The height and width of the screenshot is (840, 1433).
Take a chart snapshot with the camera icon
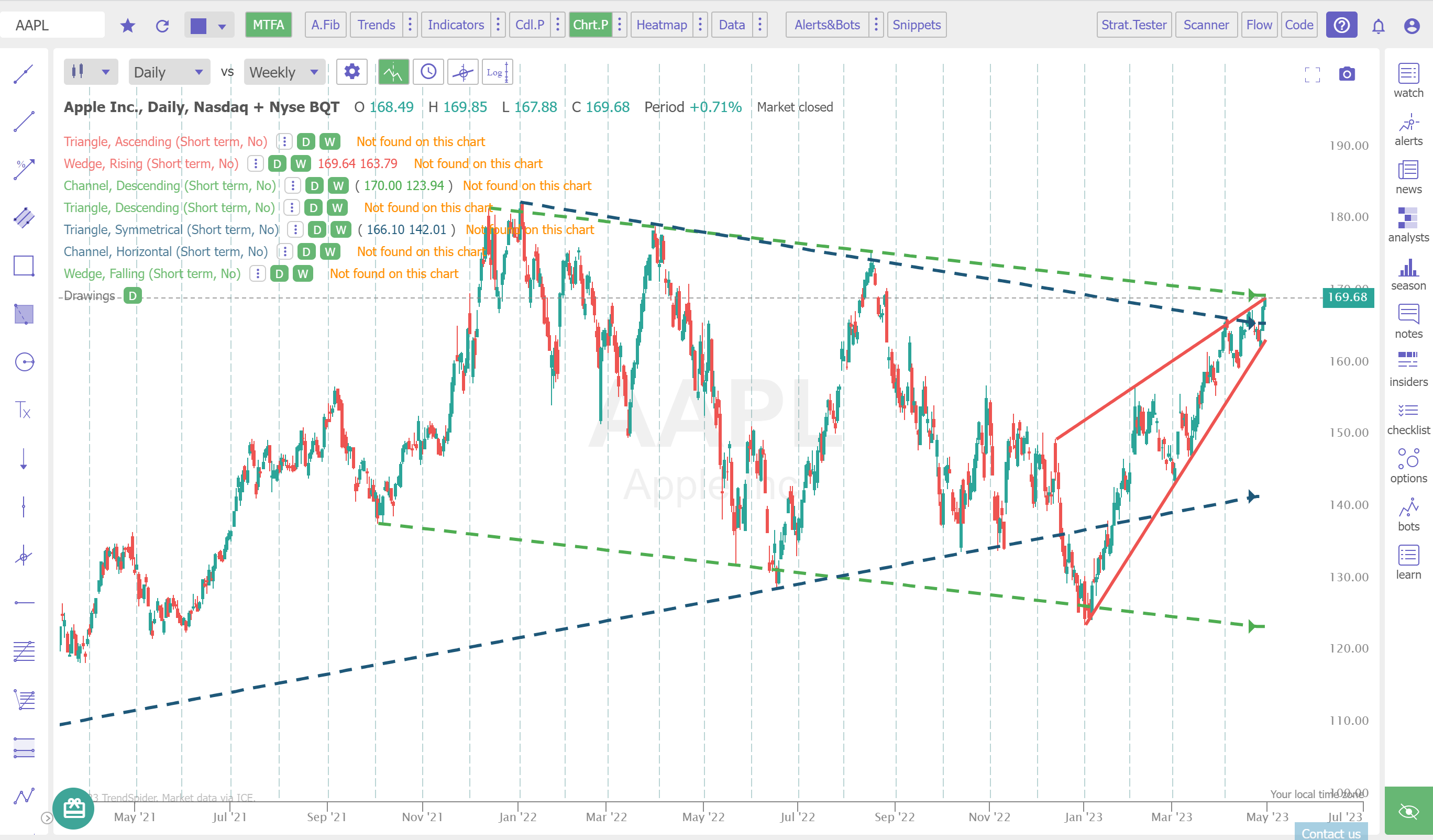click(x=1347, y=73)
